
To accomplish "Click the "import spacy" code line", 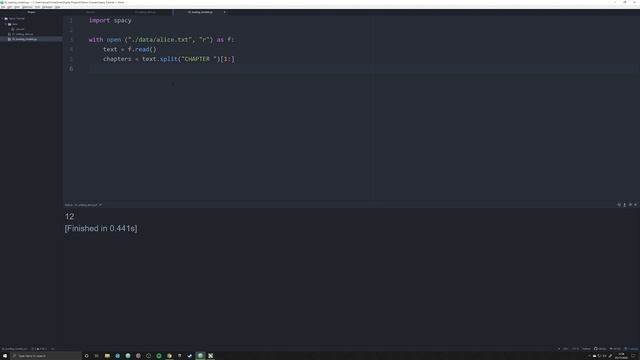I will pyautogui.click(x=110, y=20).
